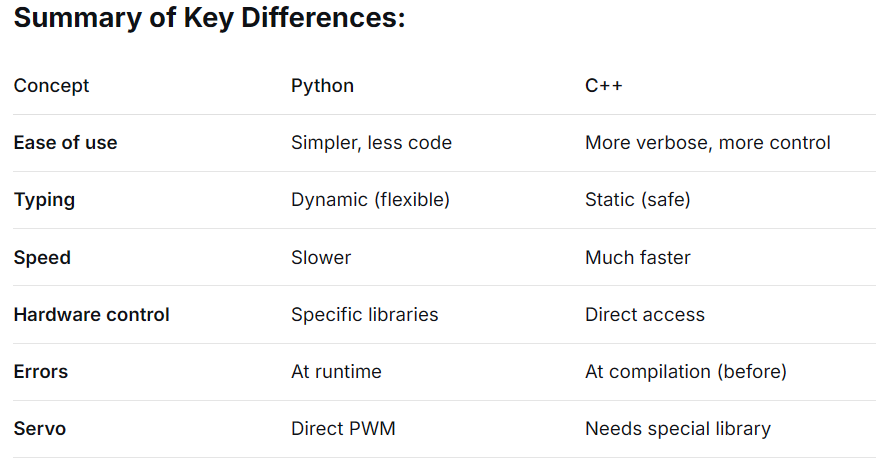Click the "Dynamic (flexible)" cell
The image size is (876, 472).
370,200
